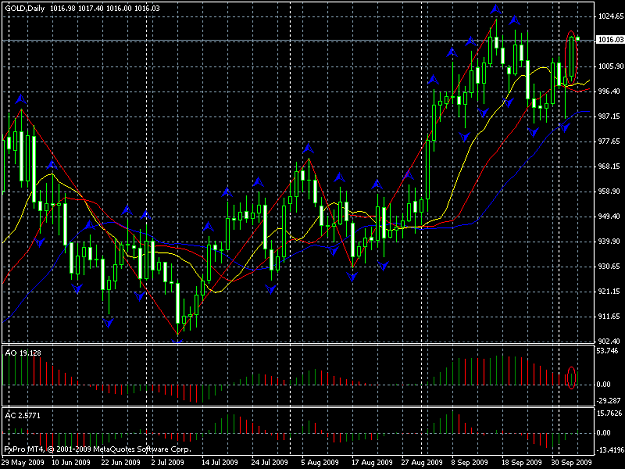
Task: Click the AO scale value -29.287
Action: (609, 400)
